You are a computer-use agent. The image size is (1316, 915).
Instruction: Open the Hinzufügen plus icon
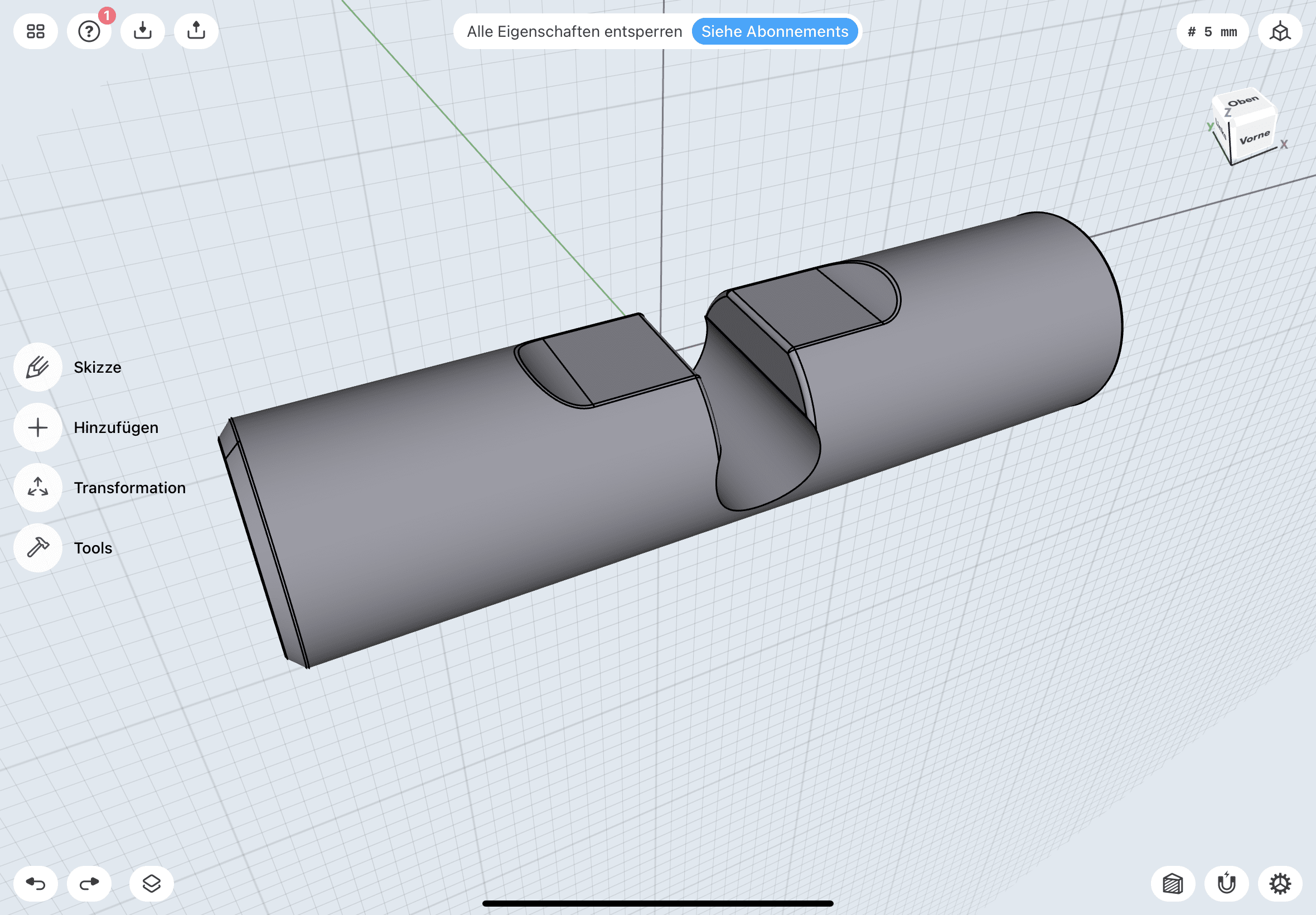[38, 427]
